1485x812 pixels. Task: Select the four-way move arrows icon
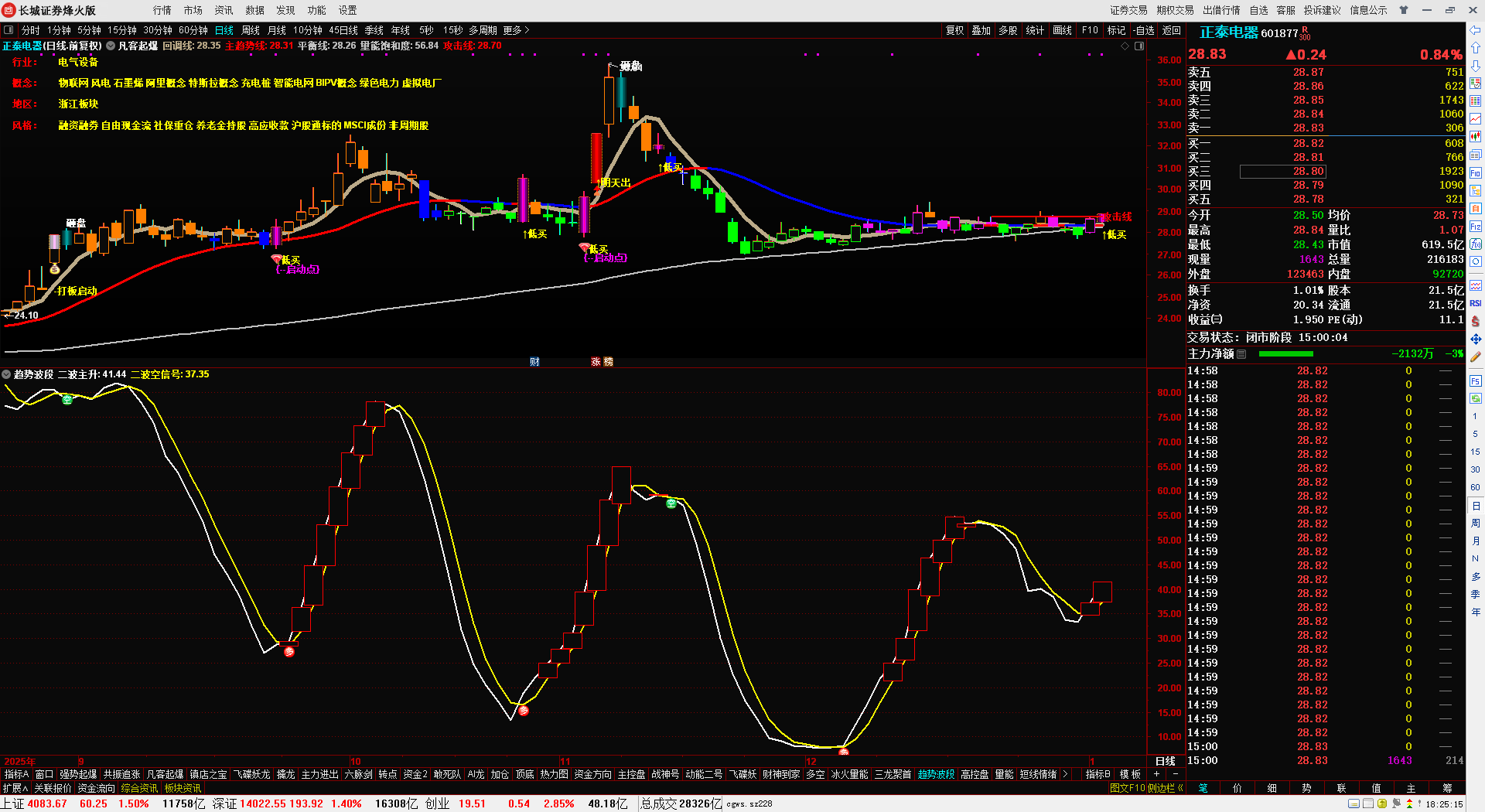(1476, 339)
